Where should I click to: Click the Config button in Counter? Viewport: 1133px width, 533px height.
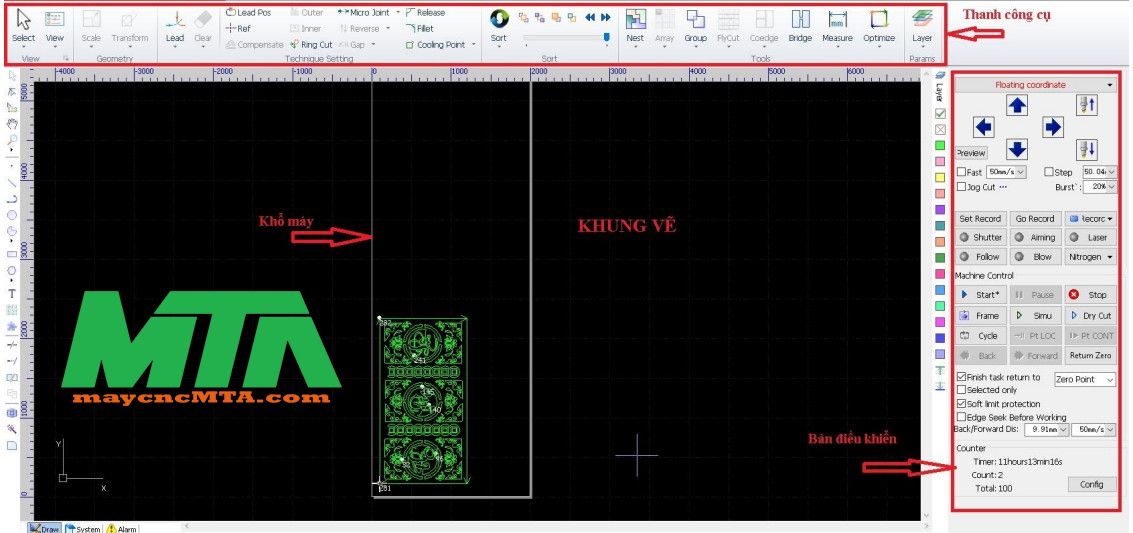click(x=1091, y=484)
